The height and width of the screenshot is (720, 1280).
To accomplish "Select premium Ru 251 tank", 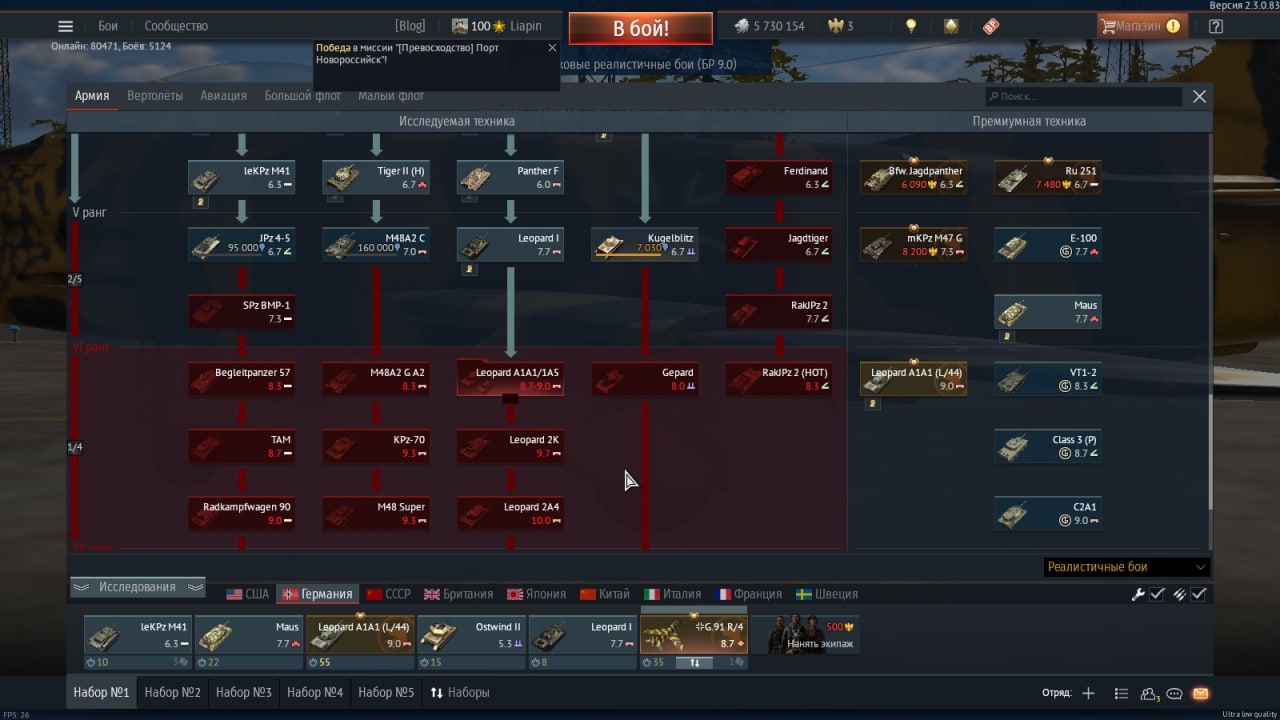I will [x=1048, y=178].
